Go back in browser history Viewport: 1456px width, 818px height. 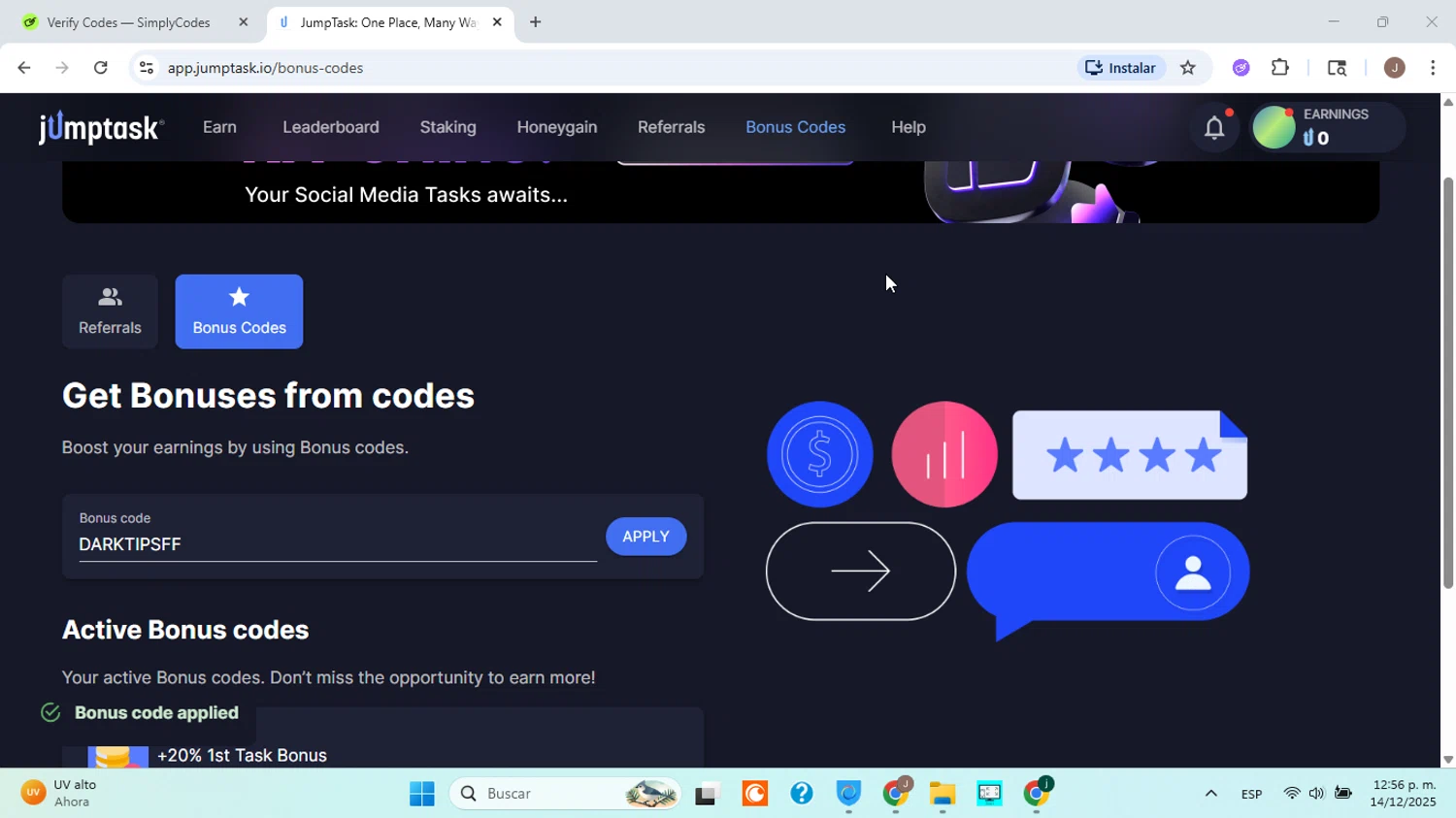23,68
